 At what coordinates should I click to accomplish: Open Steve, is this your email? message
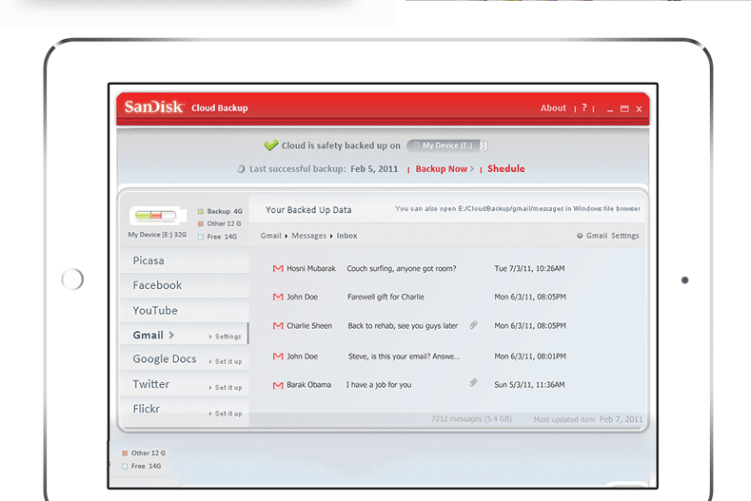click(404, 356)
